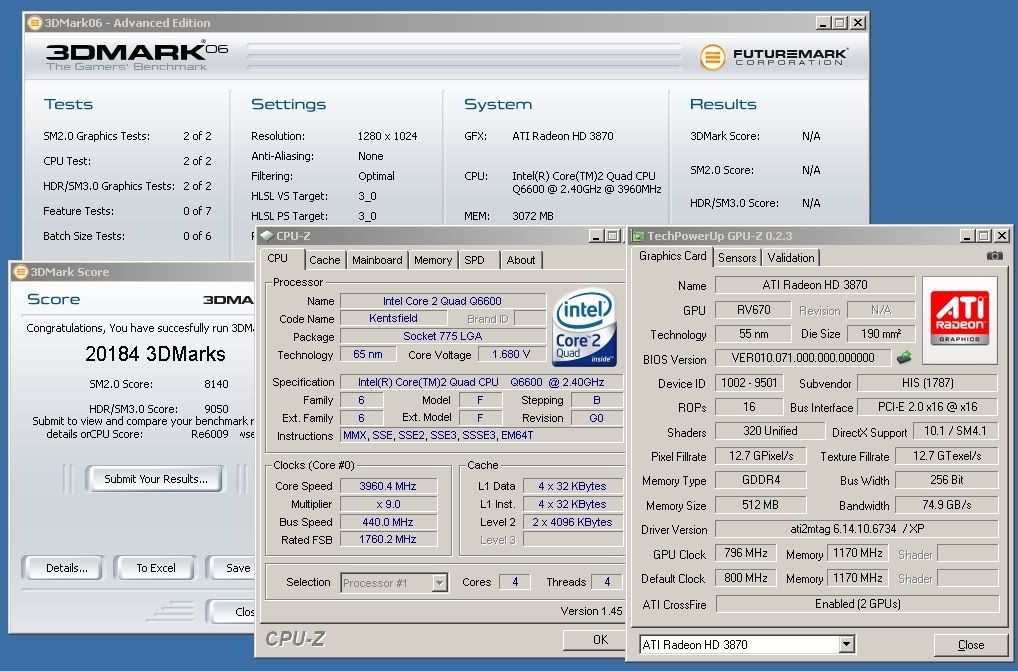Maximize the GPU-Z window

pyautogui.click(x=984, y=236)
